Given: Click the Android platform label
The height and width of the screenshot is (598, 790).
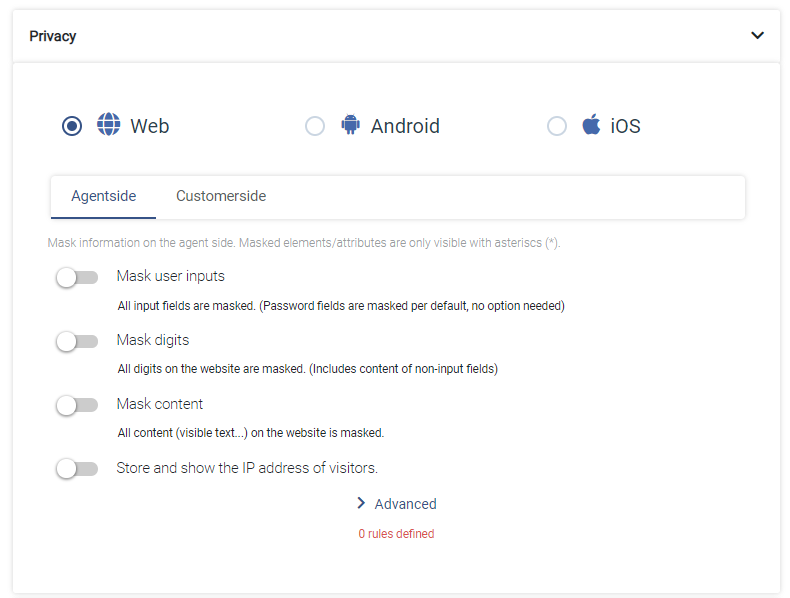Looking at the screenshot, I should 405,126.
